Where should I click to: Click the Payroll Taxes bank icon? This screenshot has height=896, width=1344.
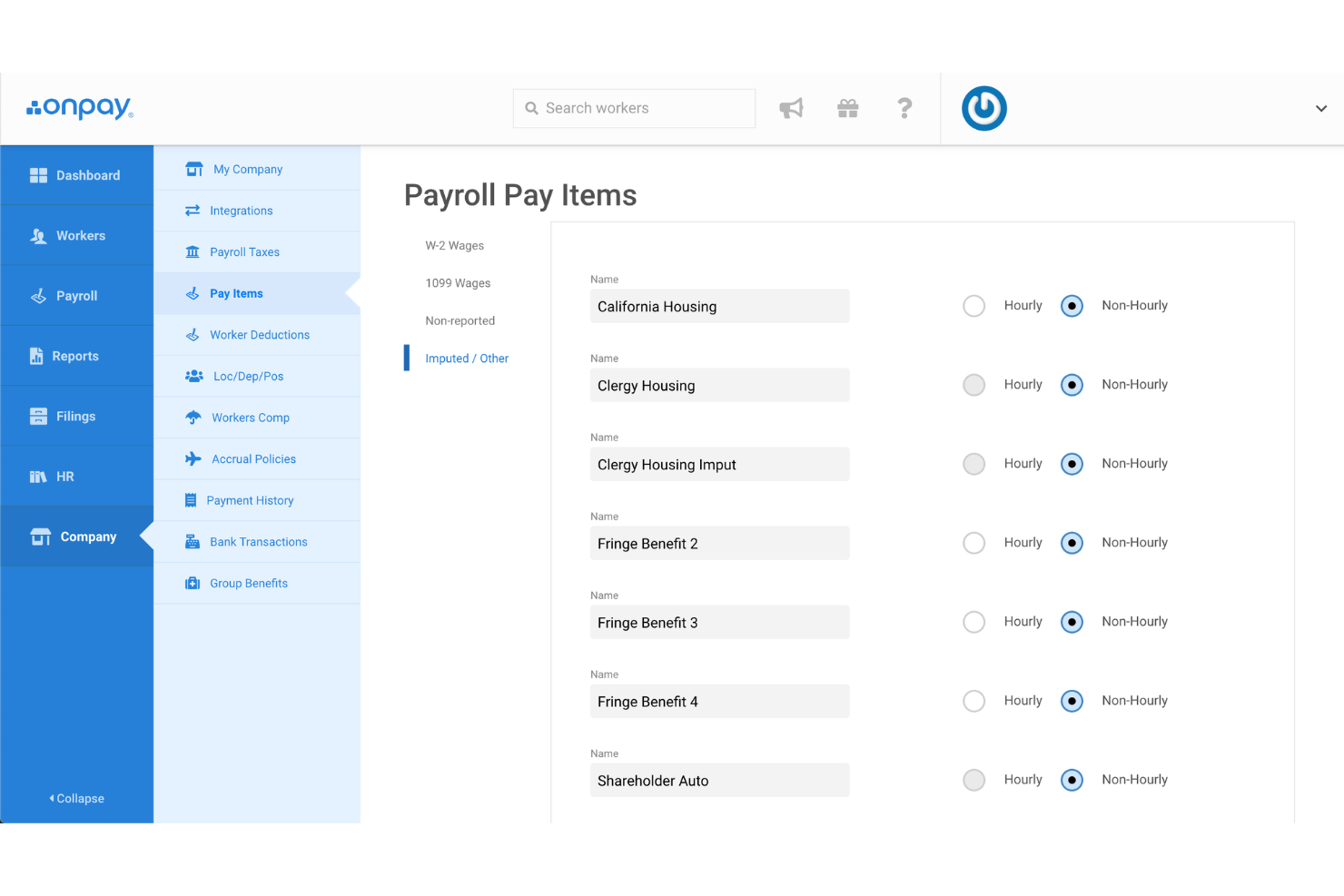193,252
